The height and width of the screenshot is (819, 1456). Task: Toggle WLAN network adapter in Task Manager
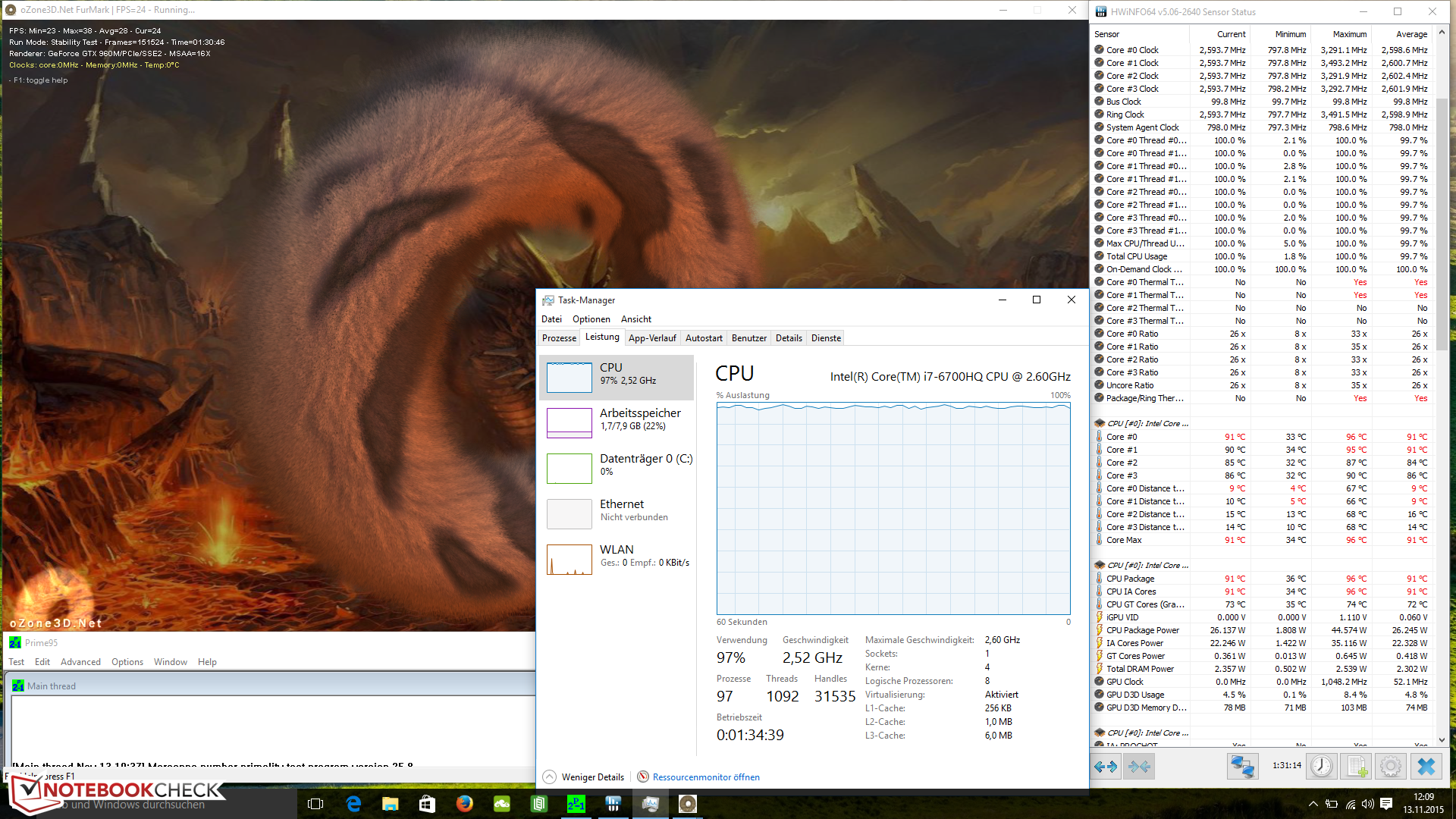(x=617, y=558)
